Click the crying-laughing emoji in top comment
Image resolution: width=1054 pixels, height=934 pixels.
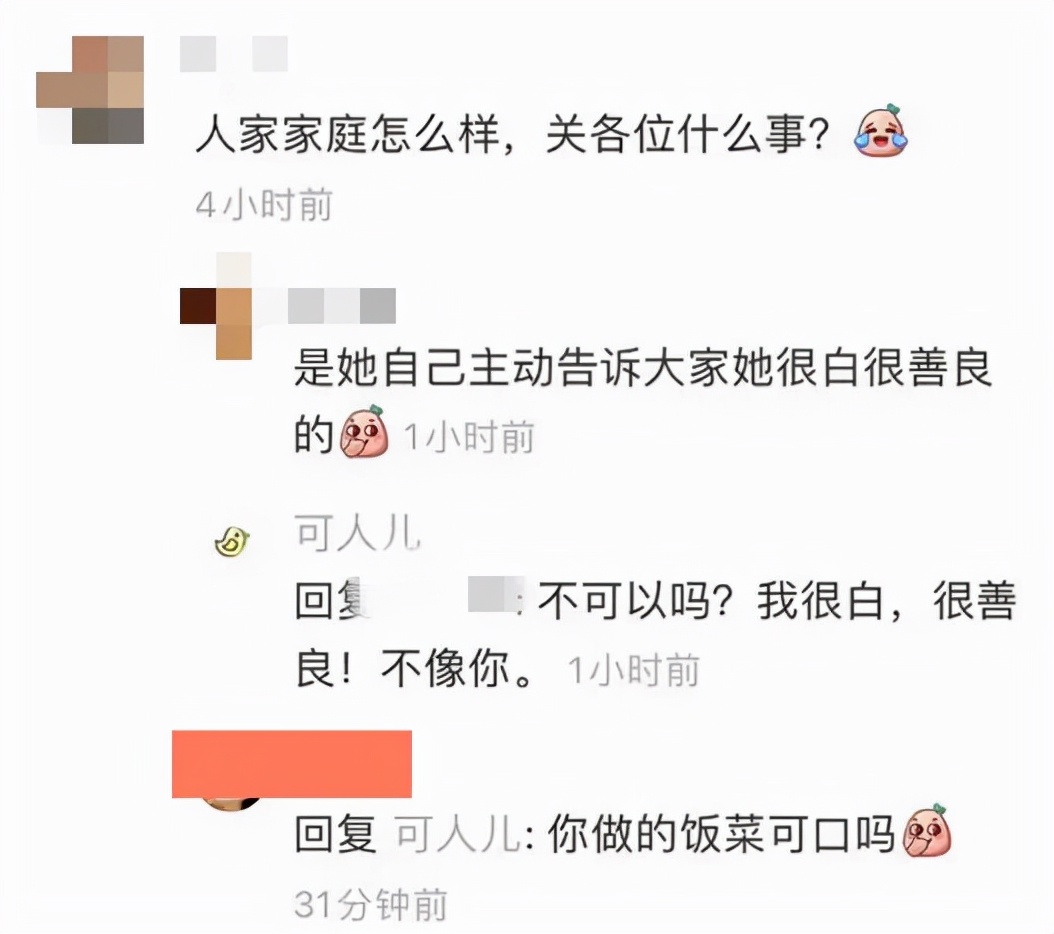(x=880, y=131)
